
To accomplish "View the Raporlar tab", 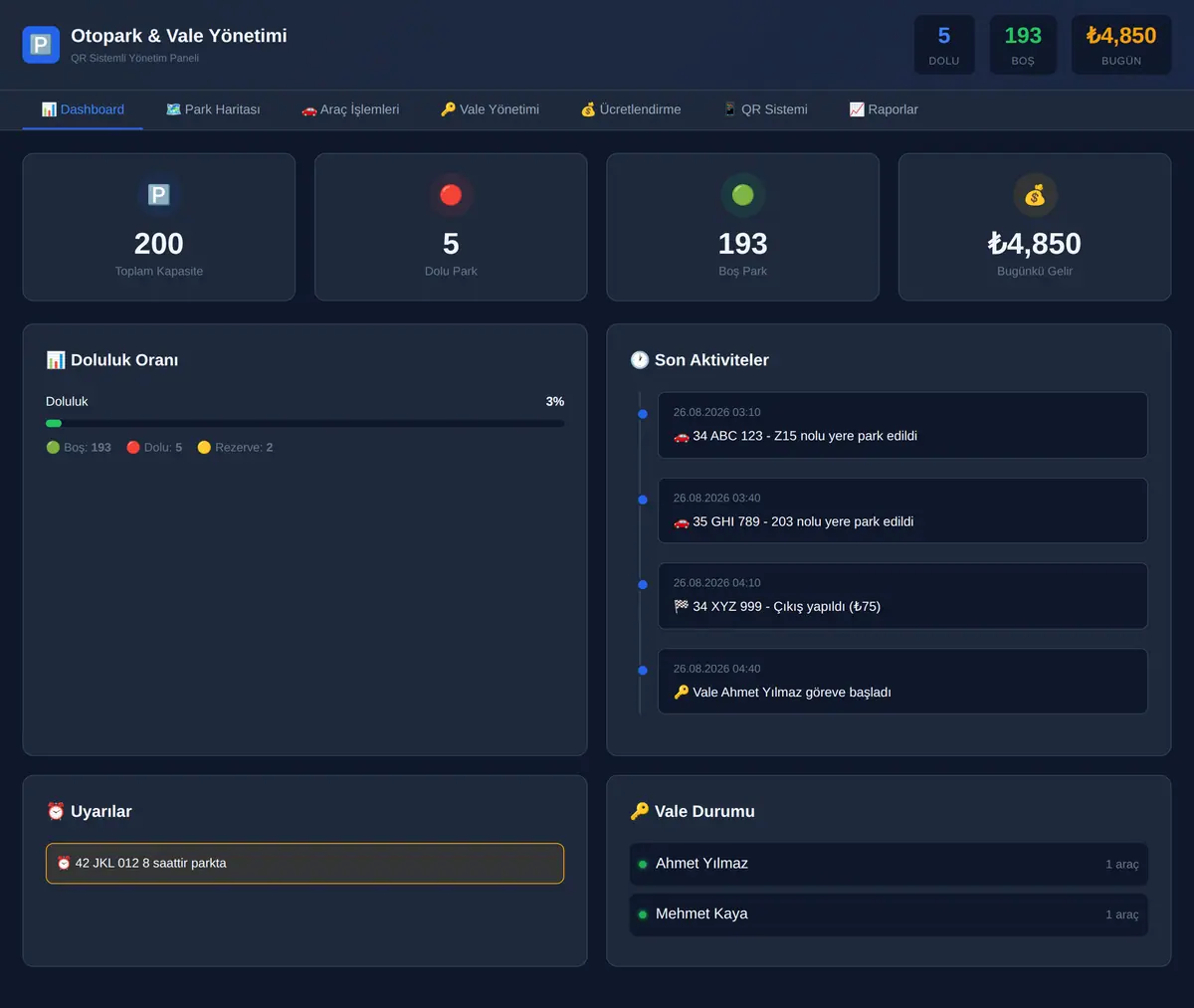I will [884, 109].
